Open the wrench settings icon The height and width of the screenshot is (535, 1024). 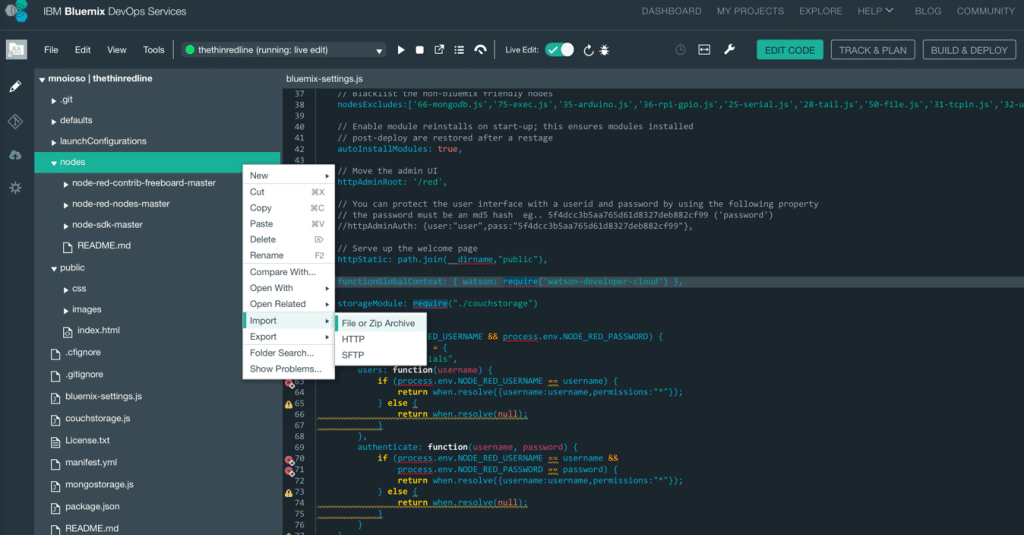point(729,50)
